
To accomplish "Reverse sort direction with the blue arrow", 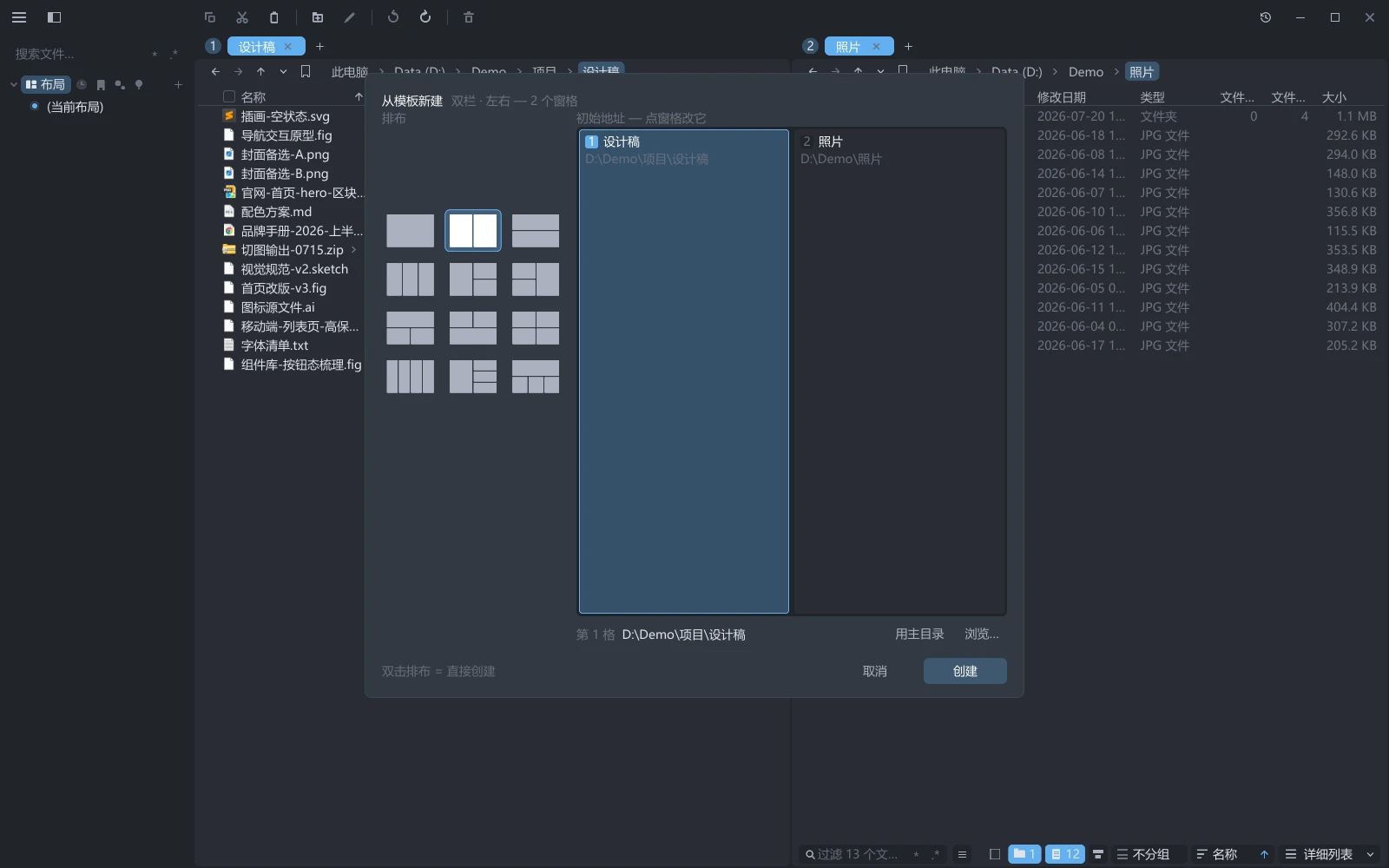I will coord(1264,854).
